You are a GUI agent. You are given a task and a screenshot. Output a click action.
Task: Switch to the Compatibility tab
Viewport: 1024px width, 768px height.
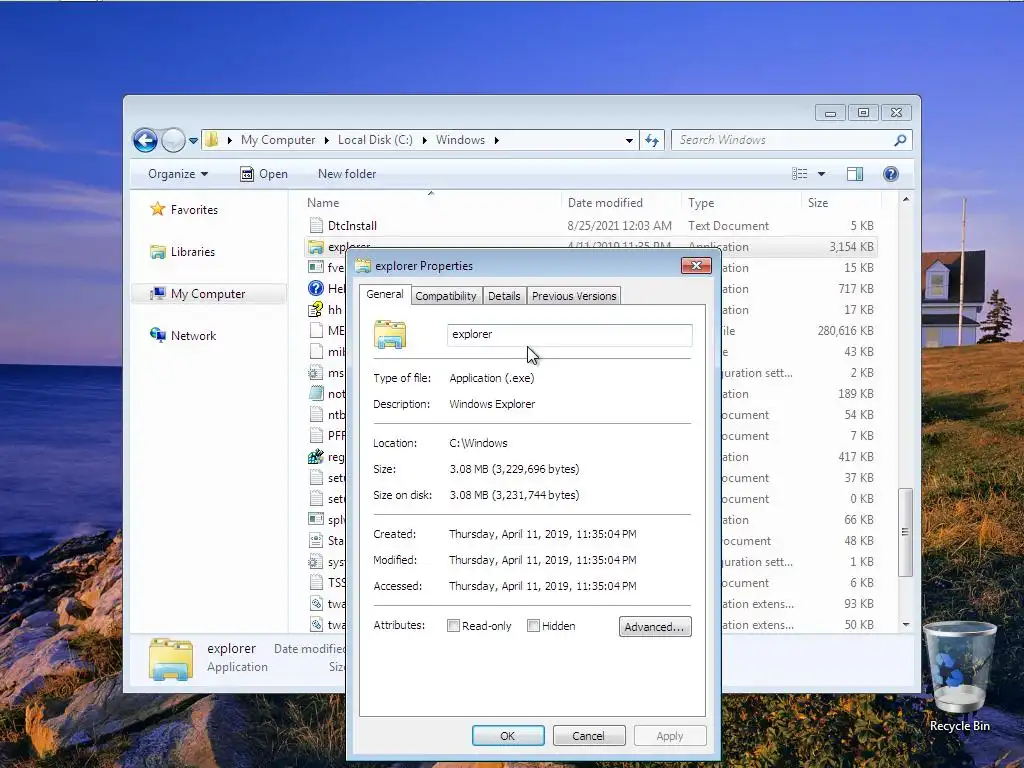click(x=446, y=296)
